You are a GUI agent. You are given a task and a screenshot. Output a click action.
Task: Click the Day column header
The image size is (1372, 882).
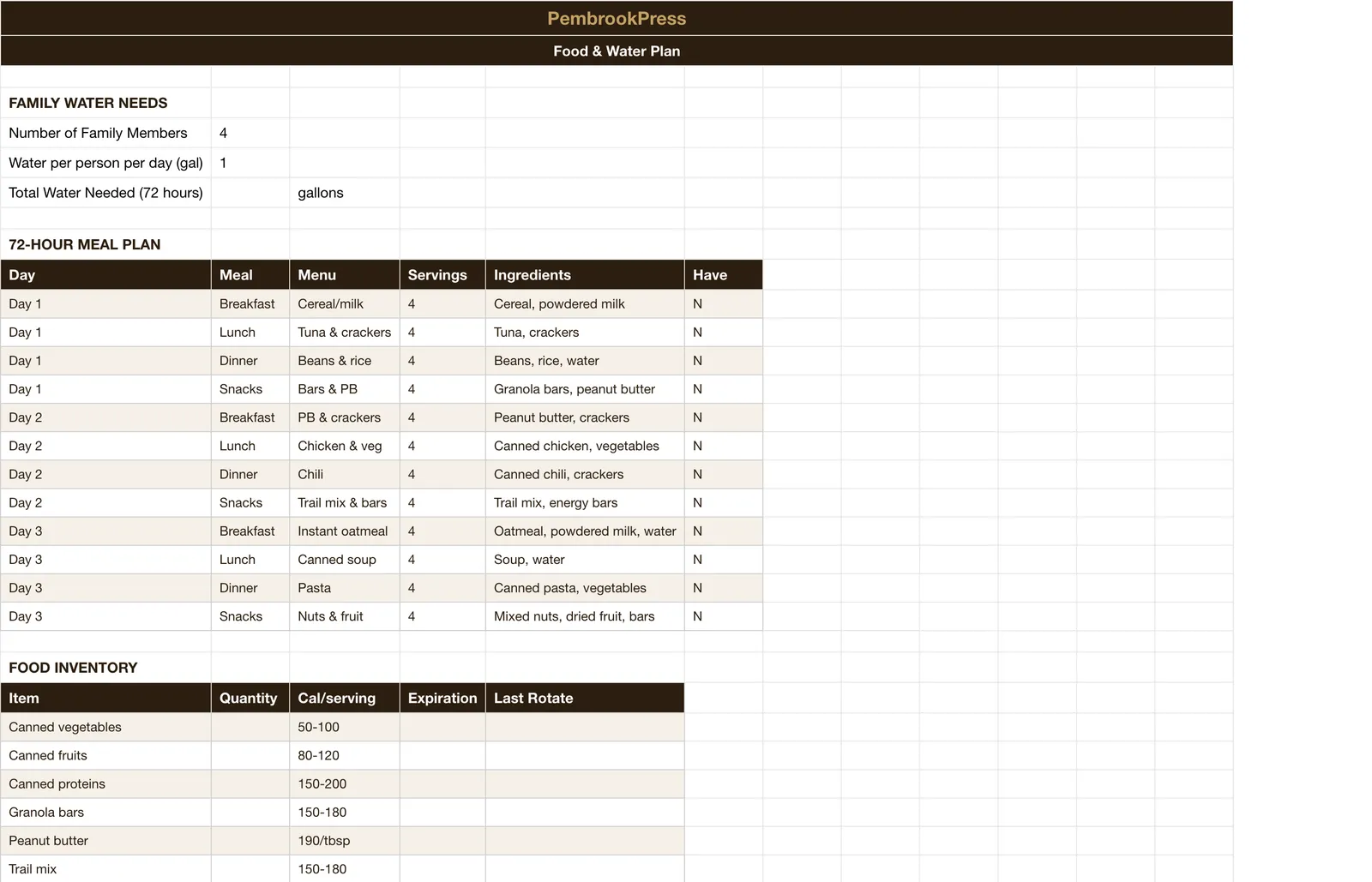[x=105, y=275]
